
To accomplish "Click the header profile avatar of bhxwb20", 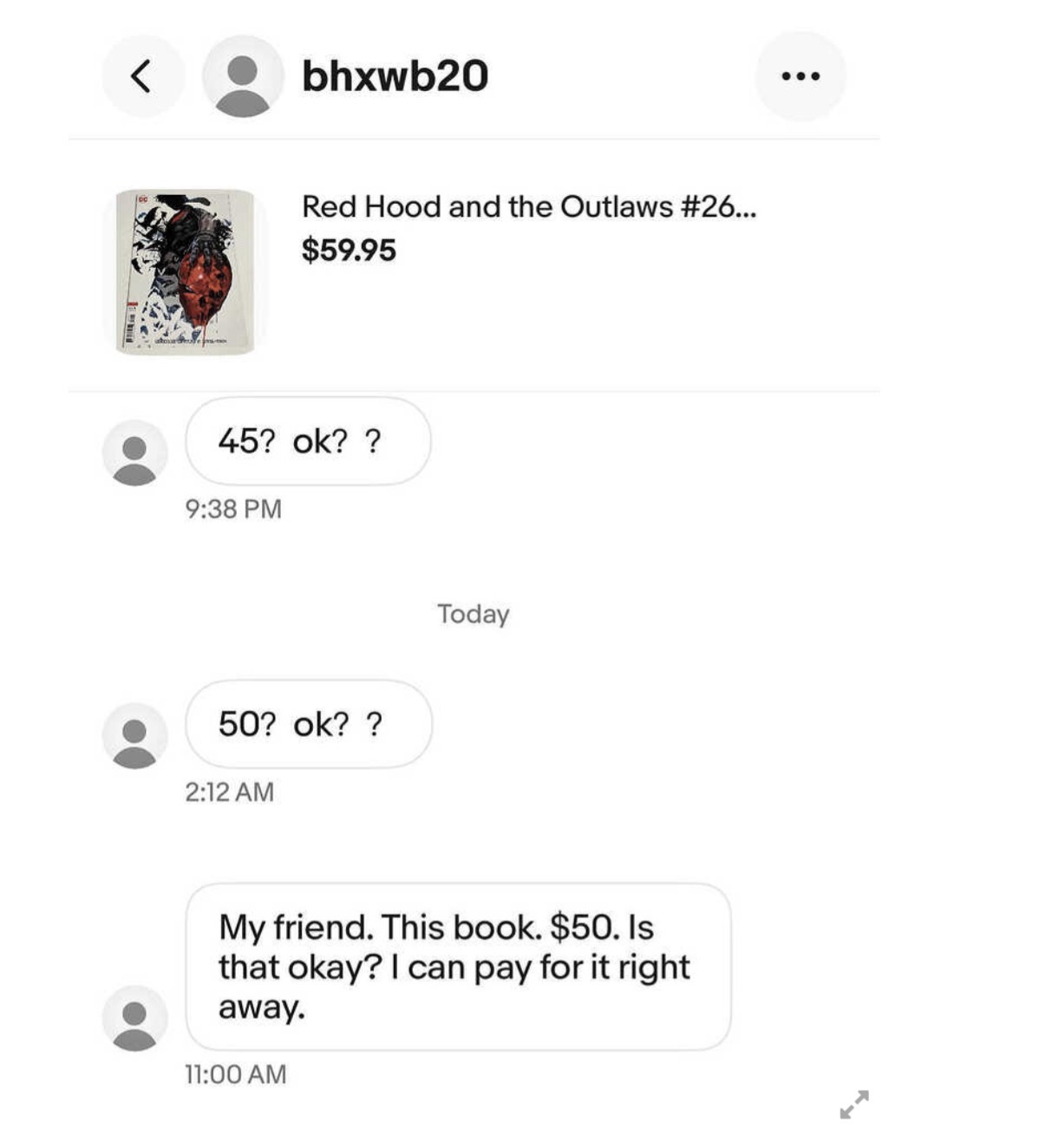I will (x=243, y=76).
